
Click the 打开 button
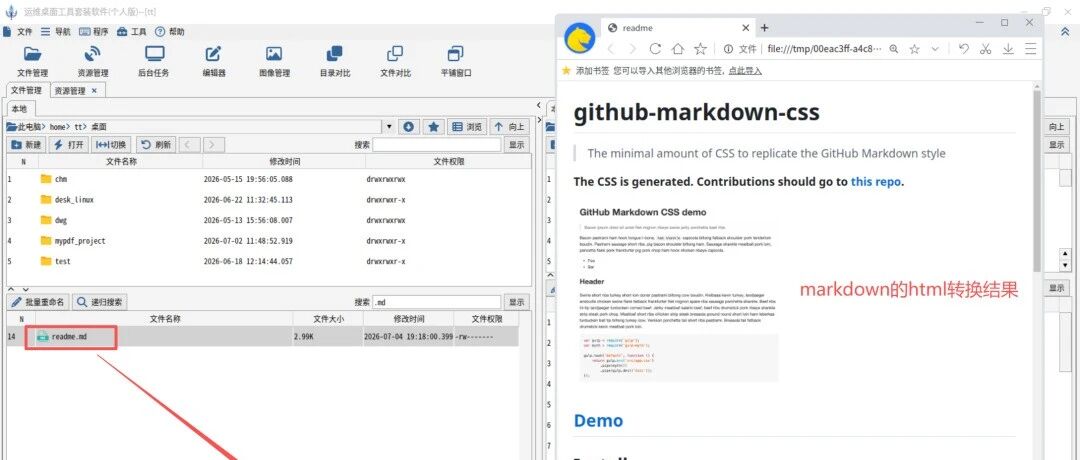69,145
